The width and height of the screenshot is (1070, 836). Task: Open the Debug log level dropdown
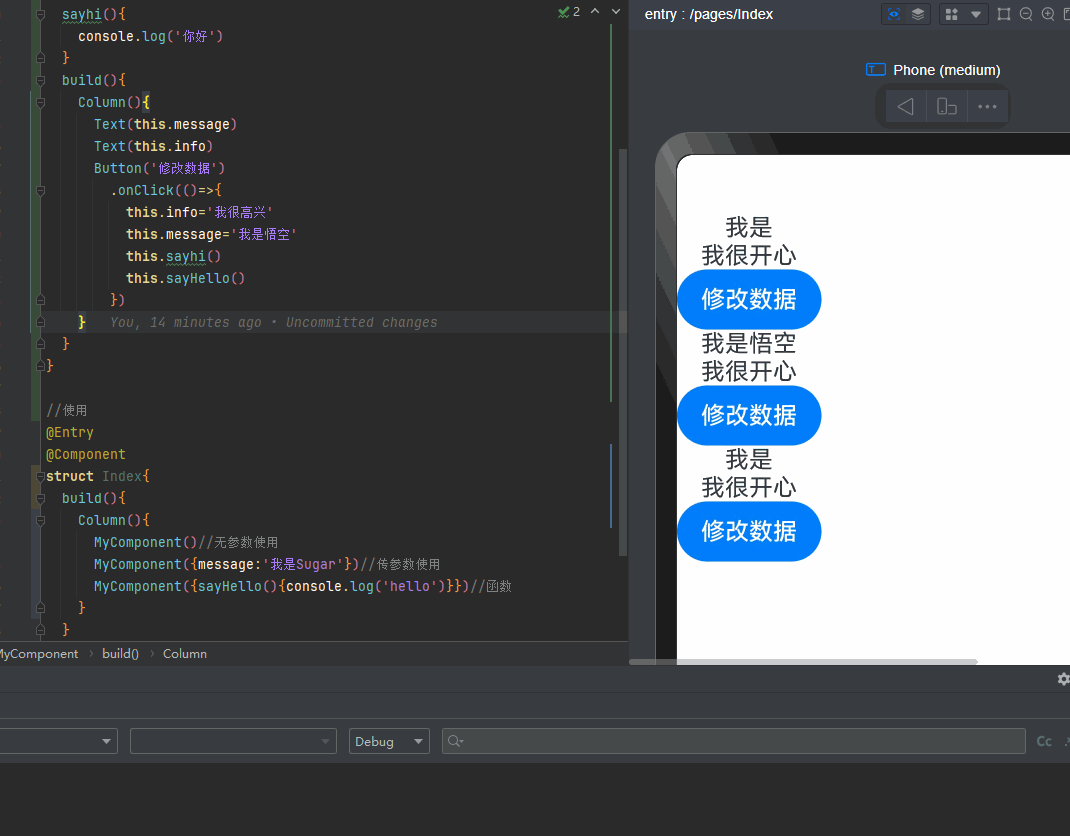(x=389, y=741)
